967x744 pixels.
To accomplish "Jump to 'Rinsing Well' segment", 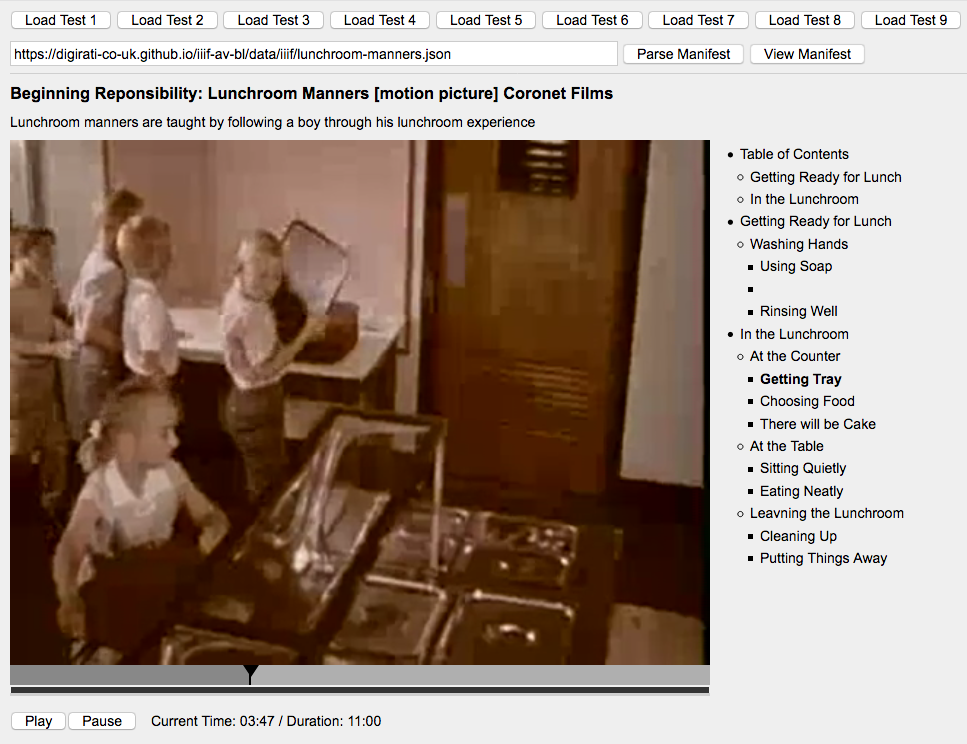I will [x=798, y=312].
